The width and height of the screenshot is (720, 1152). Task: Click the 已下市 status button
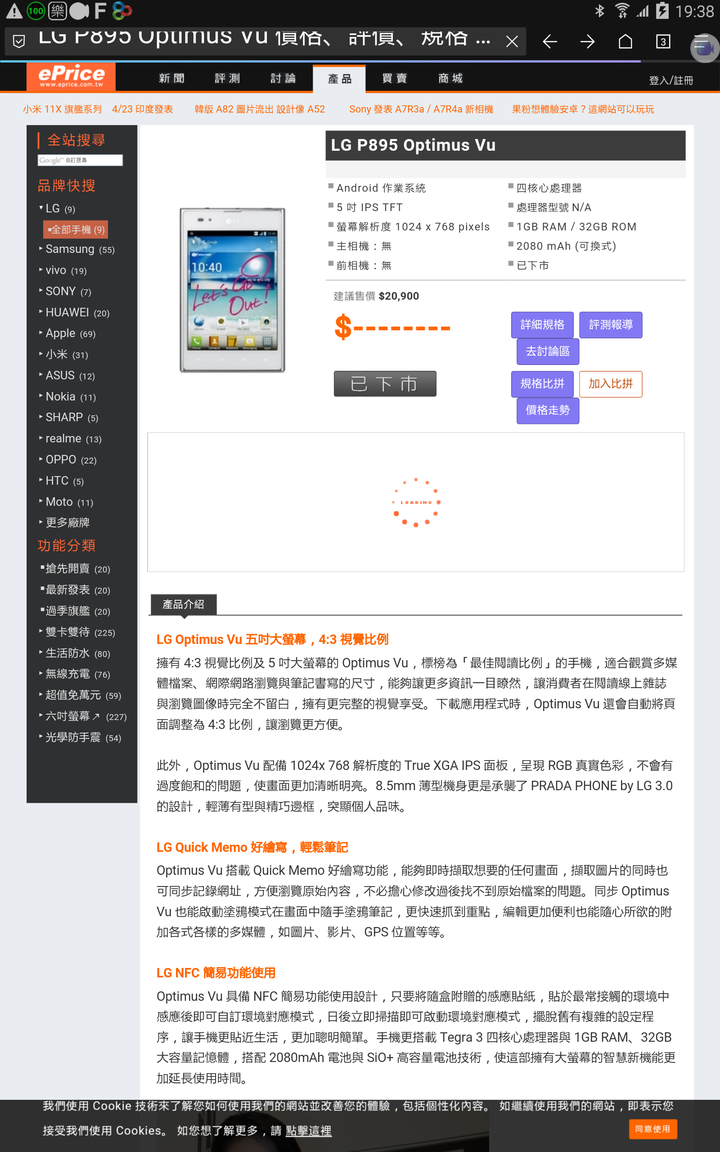(x=385, y=384)
